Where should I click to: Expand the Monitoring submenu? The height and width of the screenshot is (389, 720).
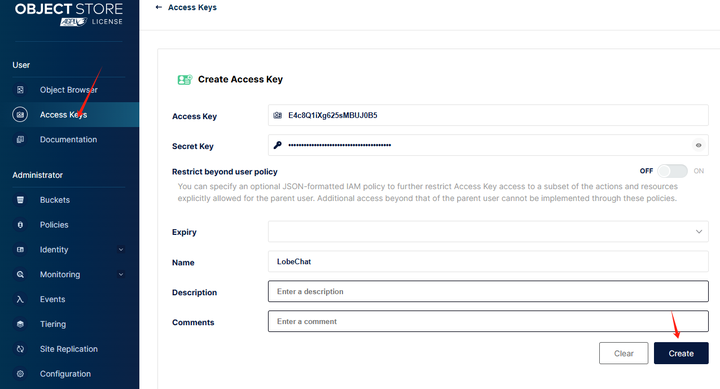[x=121, y=274]
